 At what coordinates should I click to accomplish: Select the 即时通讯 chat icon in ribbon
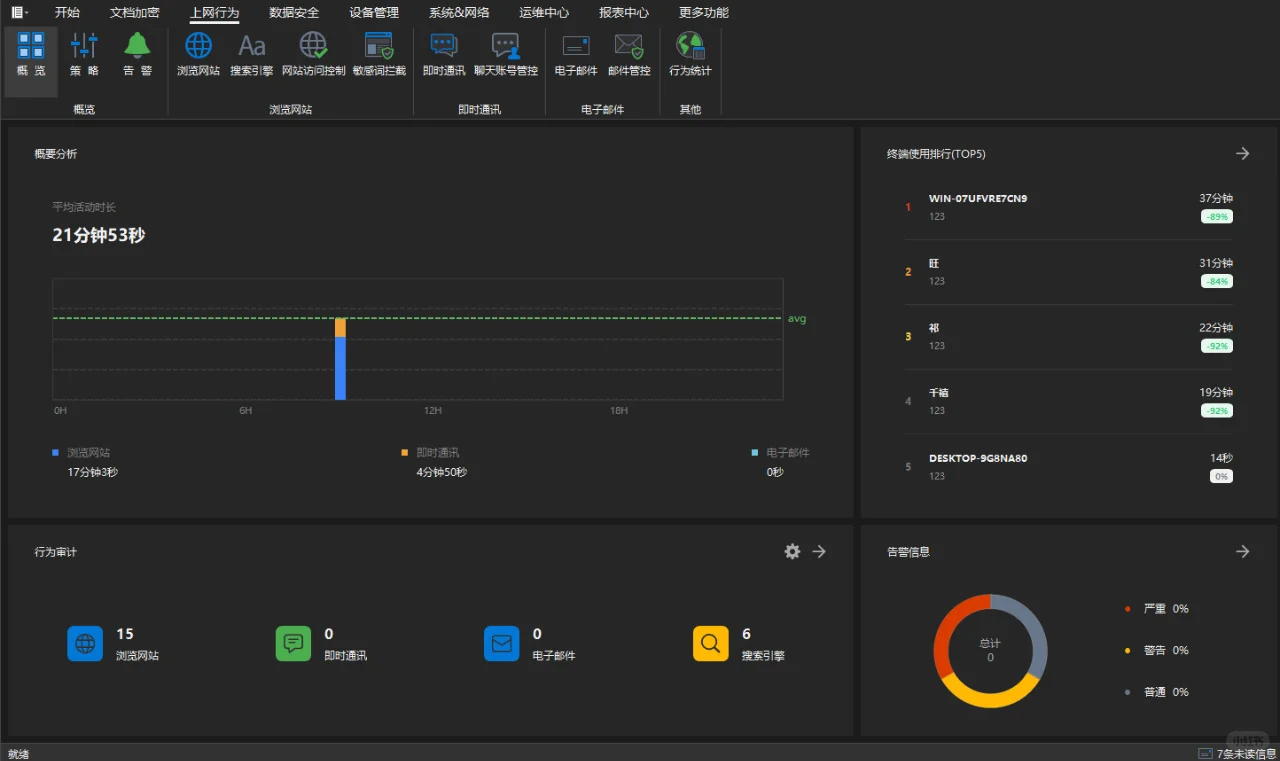444,46
